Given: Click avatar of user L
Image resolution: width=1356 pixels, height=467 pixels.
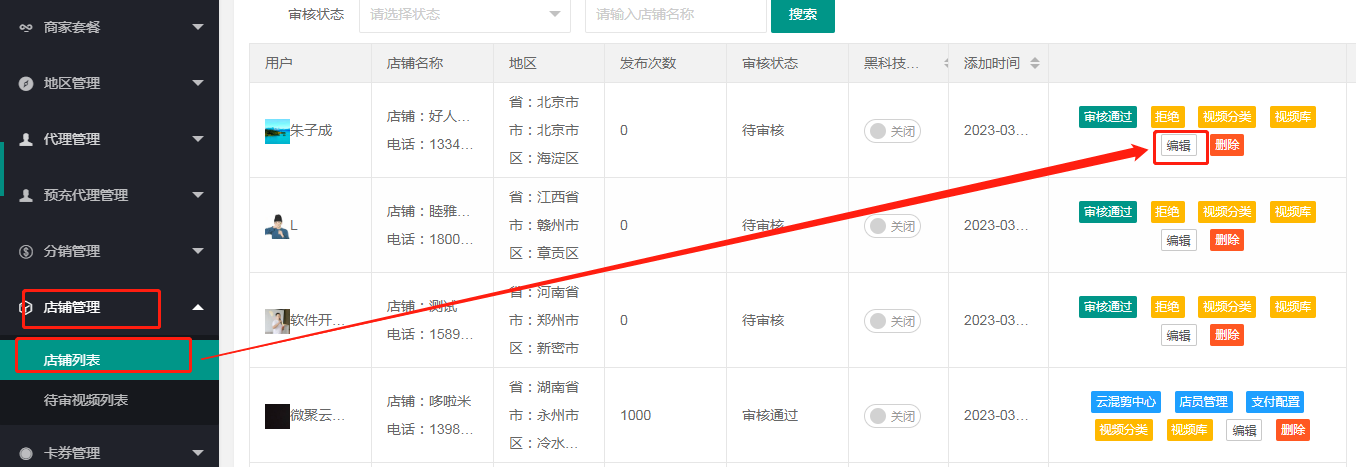Looking at the screenshot, I should pyautogui.click(x=277, y=225).
